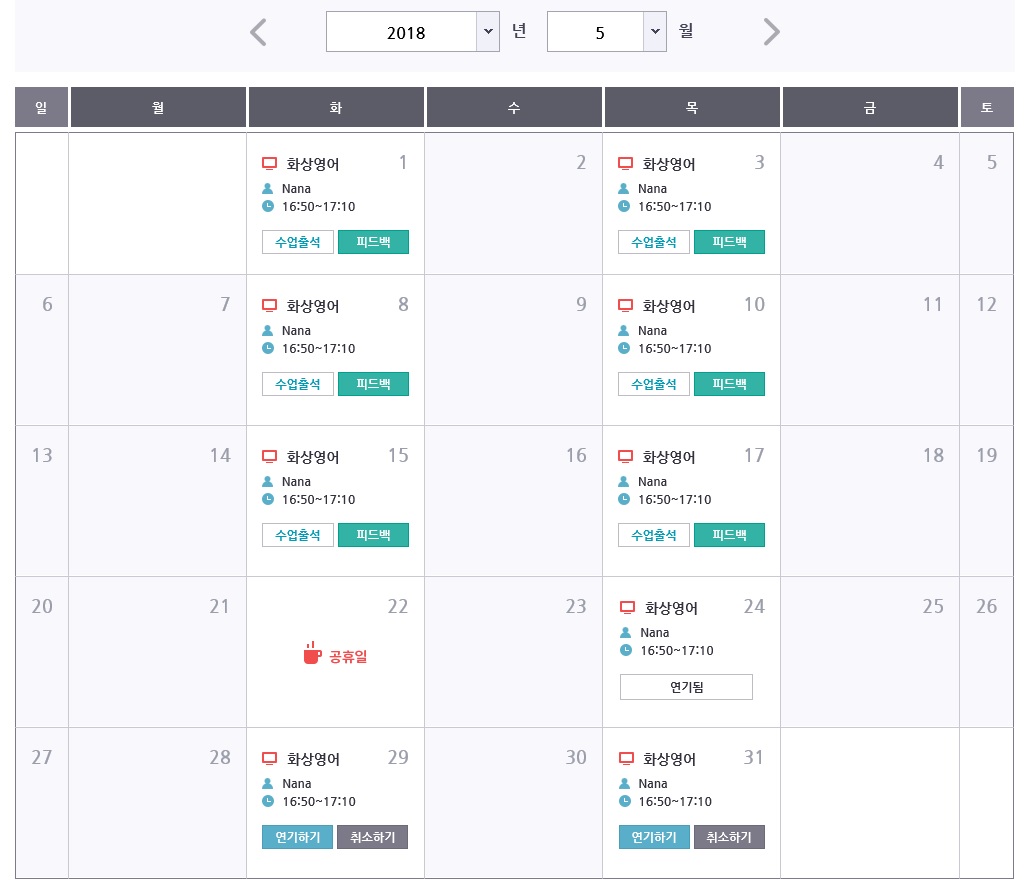Click teacher person icon on May 3
1029x885 pixels.
(x=624, y=188)
